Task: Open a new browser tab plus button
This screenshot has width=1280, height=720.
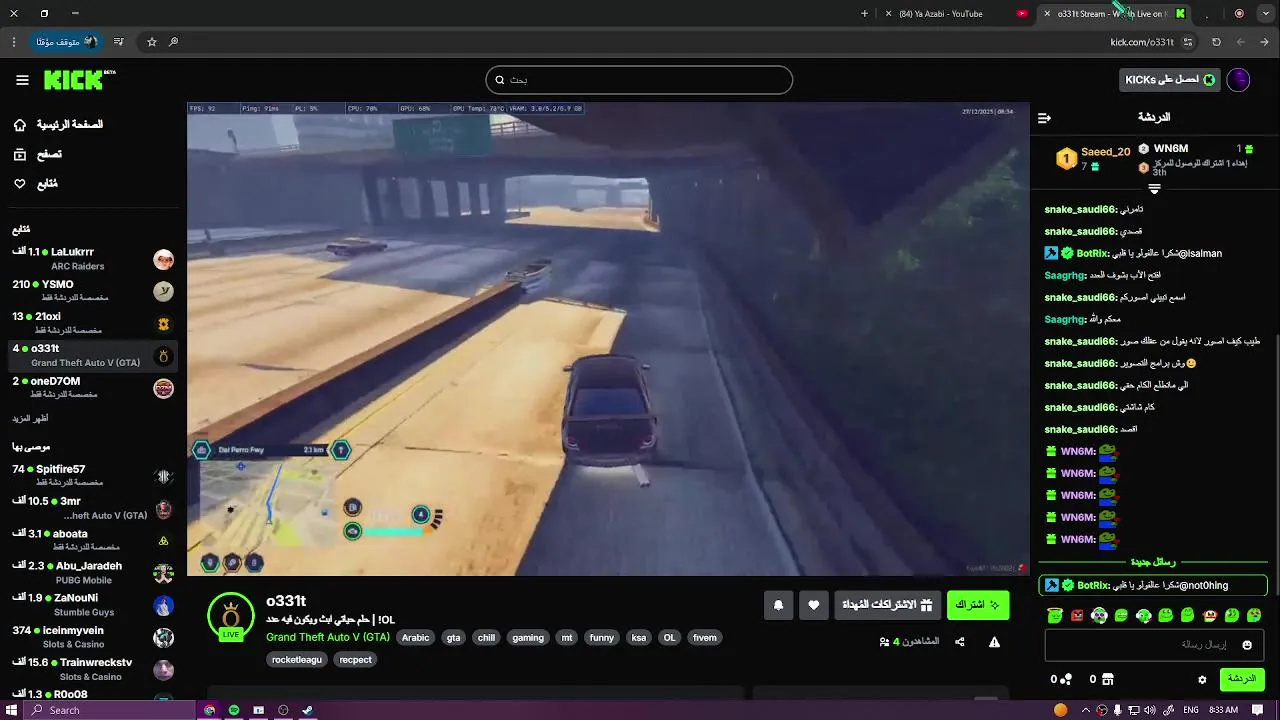Action: click(865, 14)
